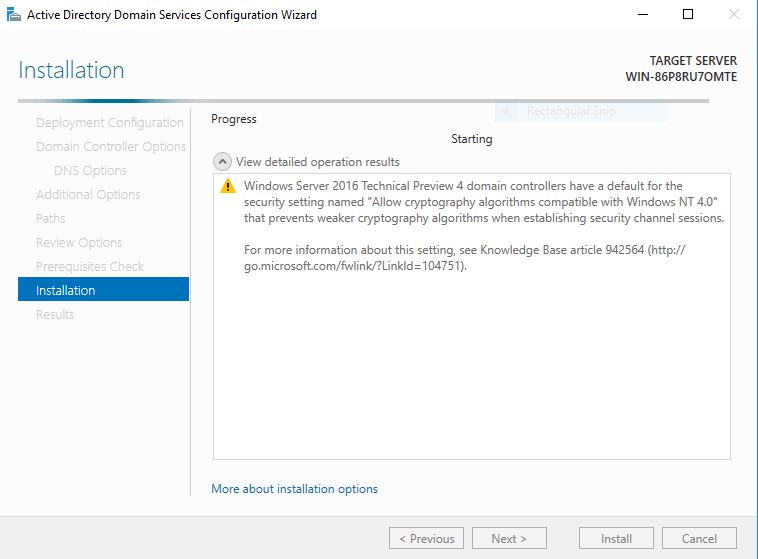This screenshot has width=758, height=559.
Task: Click the Install button
Action: pyautogui.click(x=616, y=538)
